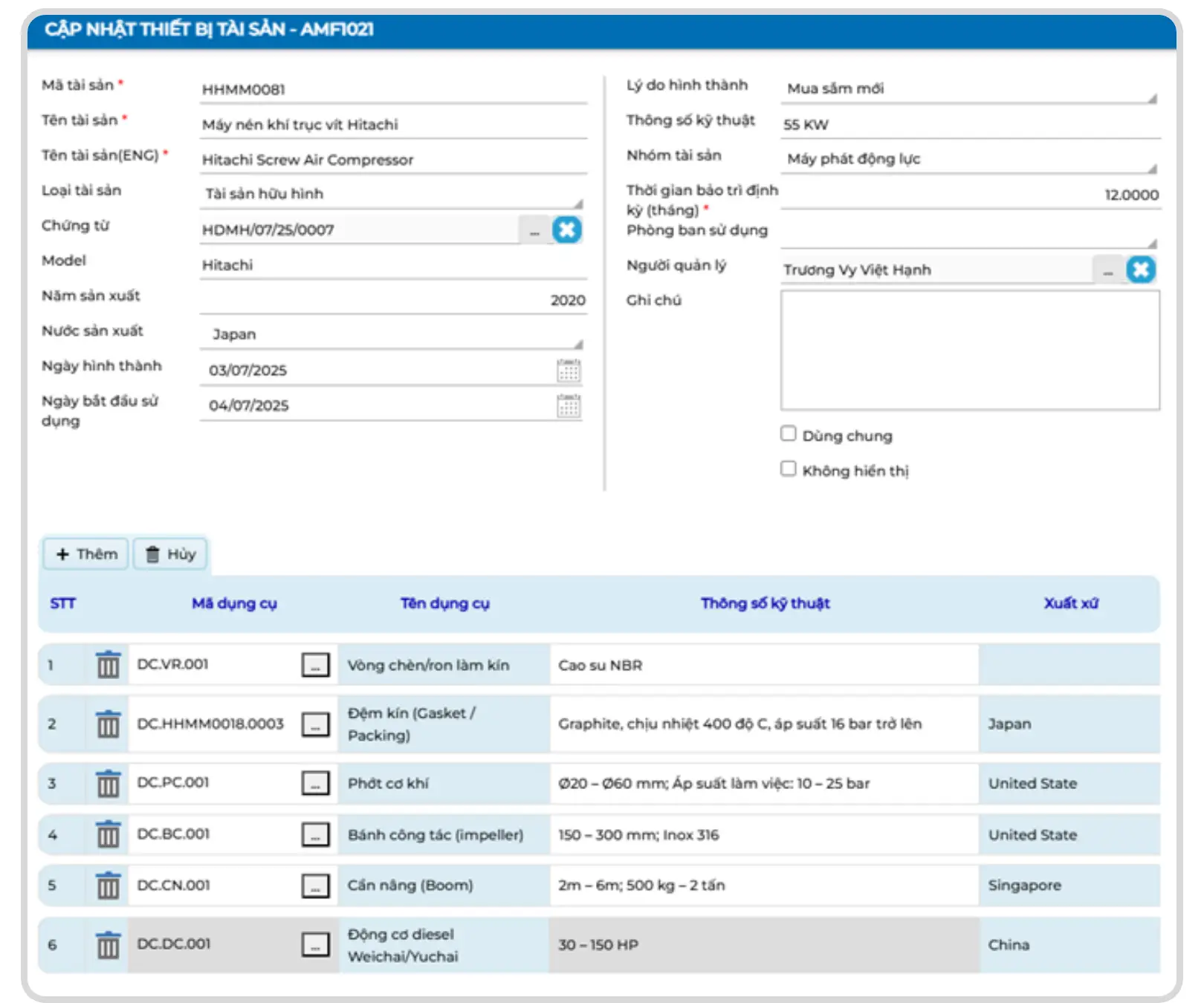Click inside the Ghi chú text area
This screenshot has height=1003, width=1204.
pyautogui.click(x=969, y=350)
